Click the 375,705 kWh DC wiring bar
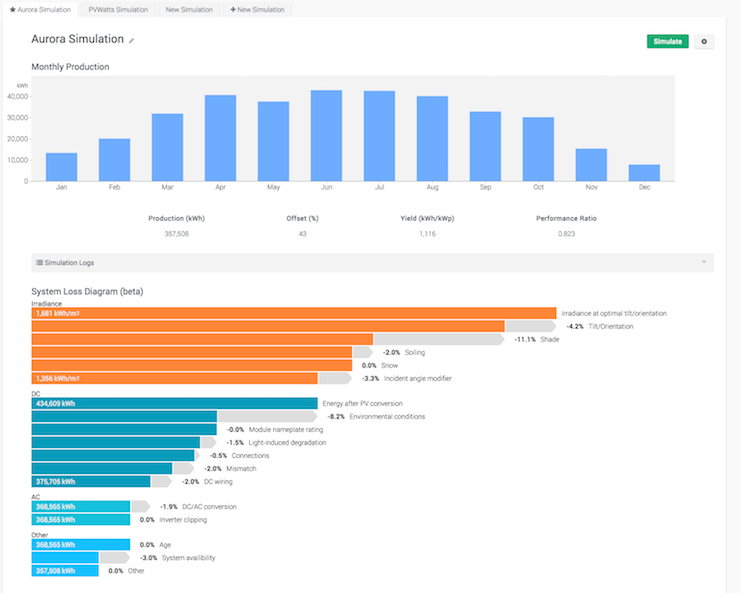Image resolution: width=741 pixels, height=593 pixels. click(91, 481)
